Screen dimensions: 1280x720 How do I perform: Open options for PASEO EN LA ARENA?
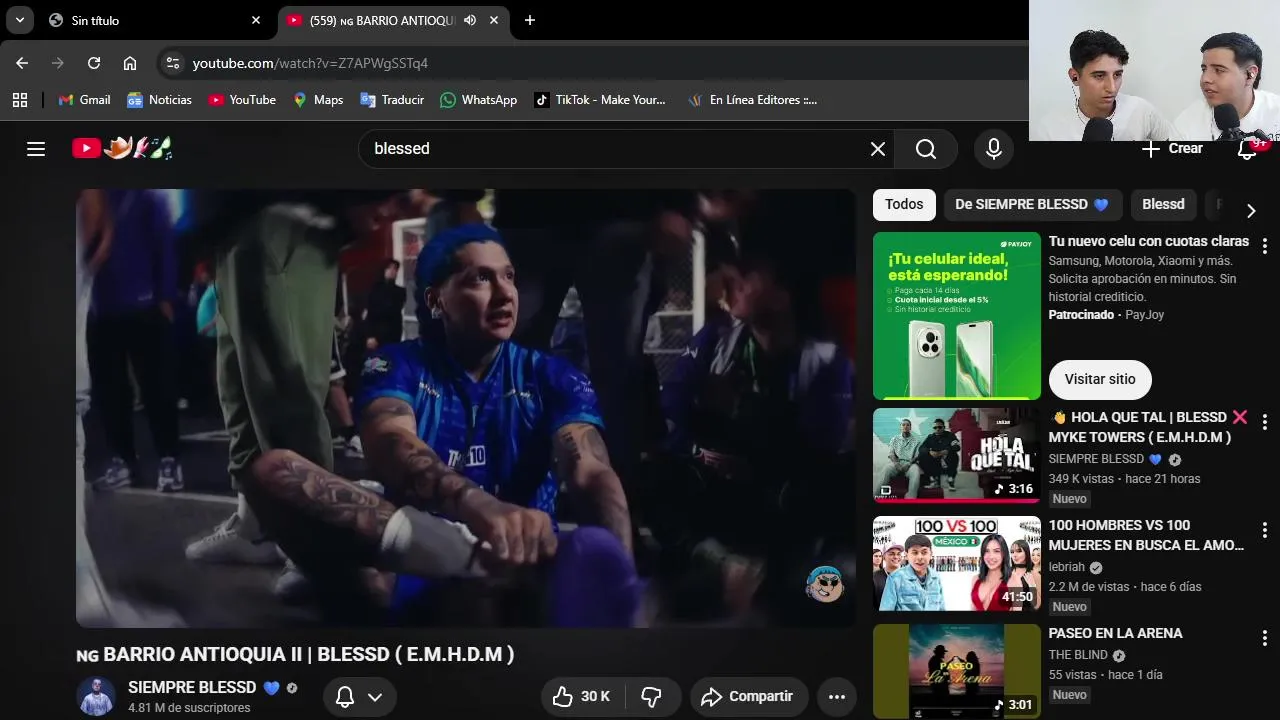tap(1264, 638)
